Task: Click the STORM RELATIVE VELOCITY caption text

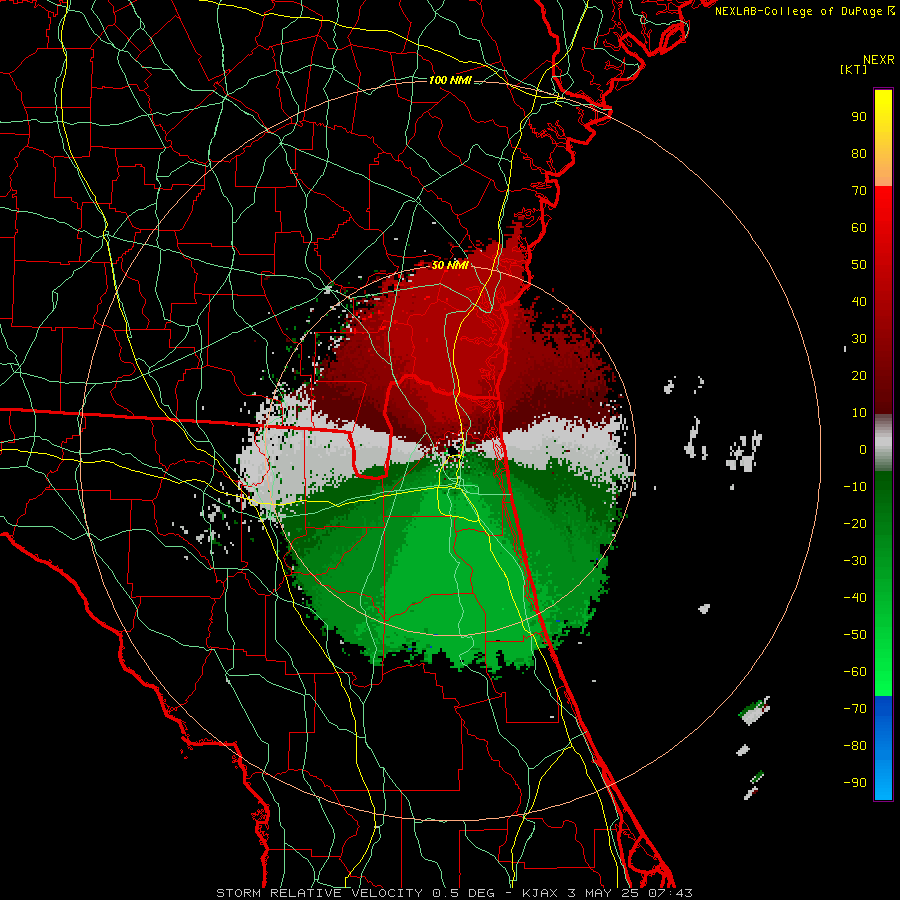Action: (319, 893)
